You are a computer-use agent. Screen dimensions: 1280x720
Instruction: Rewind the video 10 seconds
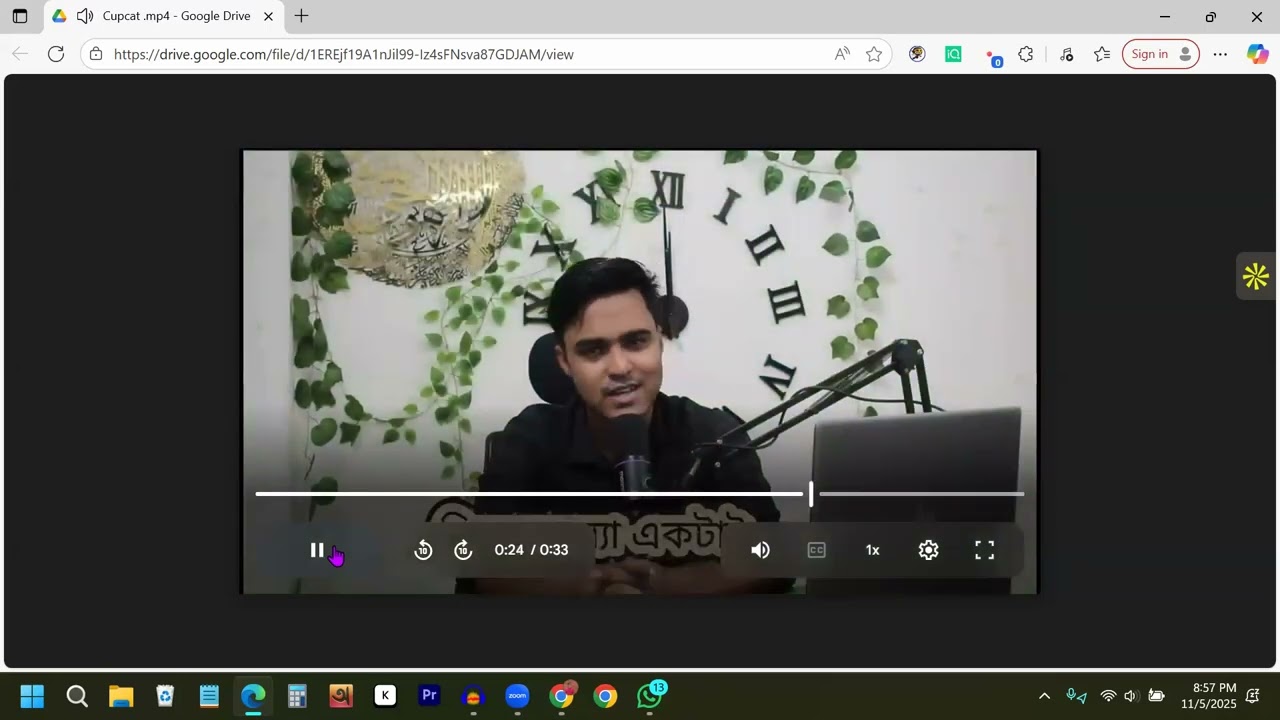click(423, 550)
